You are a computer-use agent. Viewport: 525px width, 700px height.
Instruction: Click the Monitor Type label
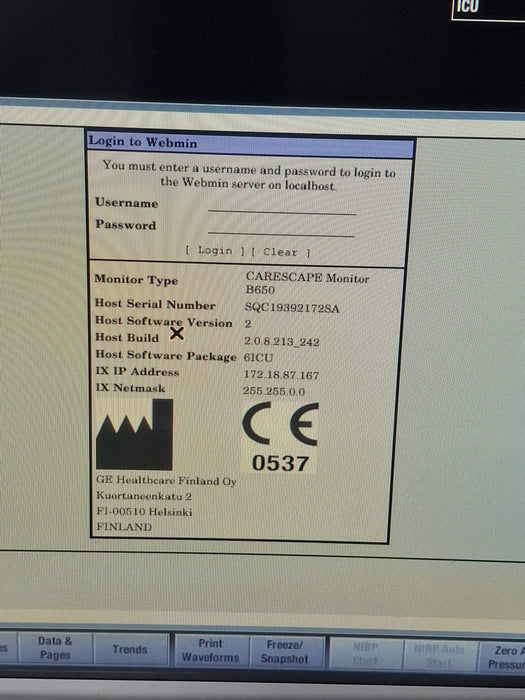[x=136, y=279]
